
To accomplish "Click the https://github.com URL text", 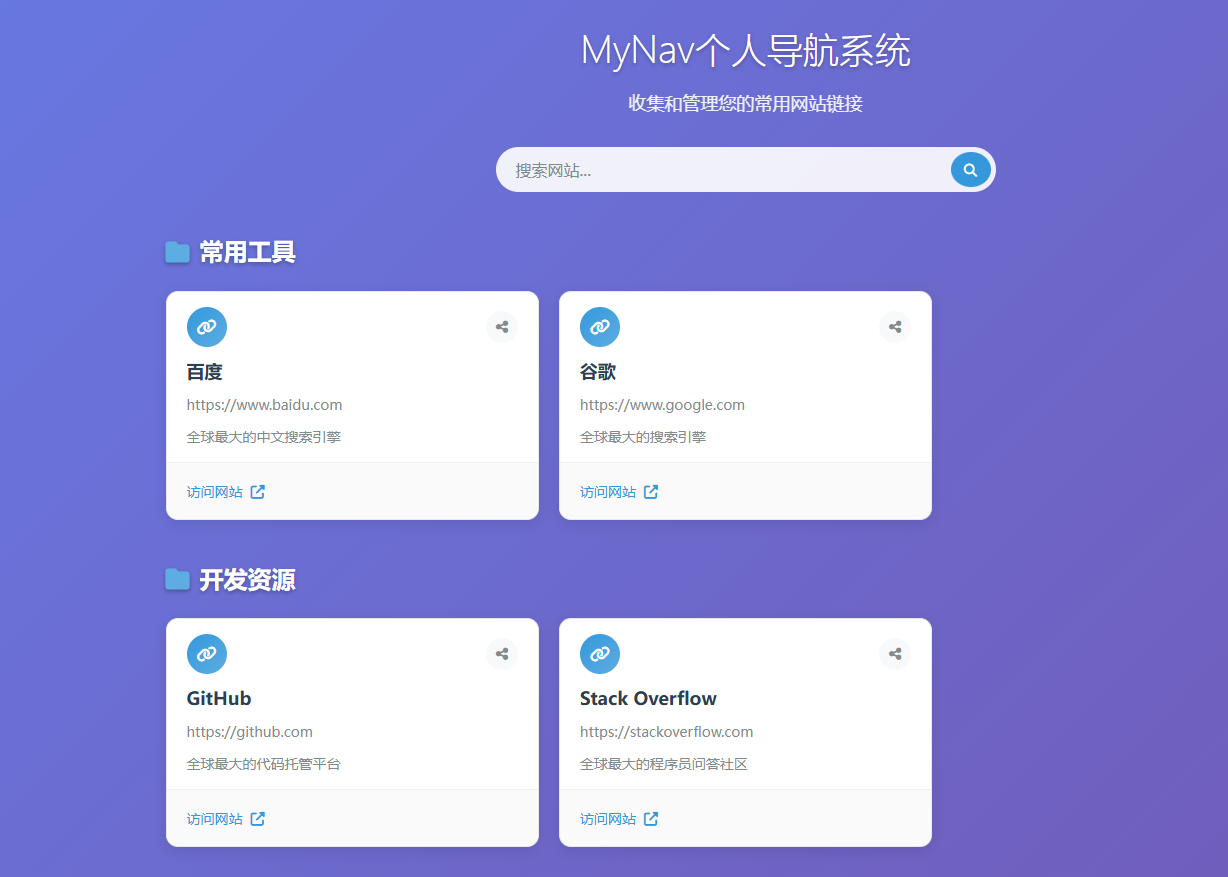I will (250, 732).
